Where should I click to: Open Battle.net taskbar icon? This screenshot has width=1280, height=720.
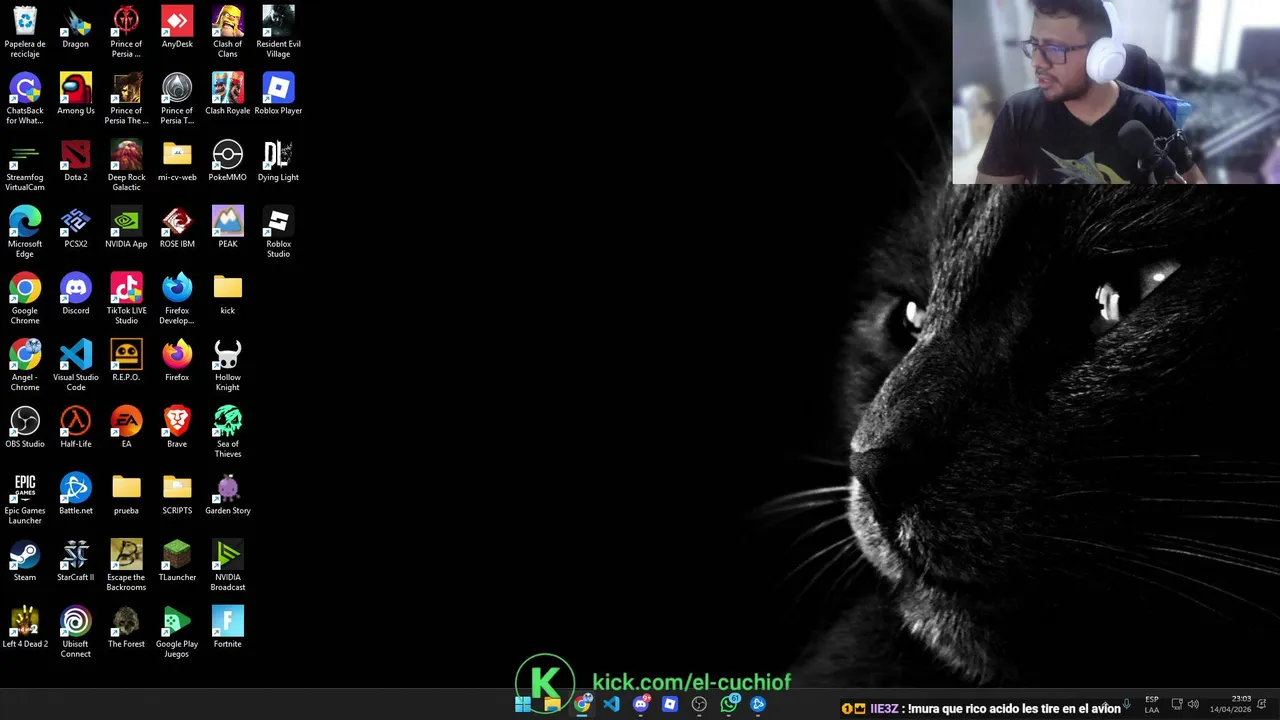coord(758,705)
